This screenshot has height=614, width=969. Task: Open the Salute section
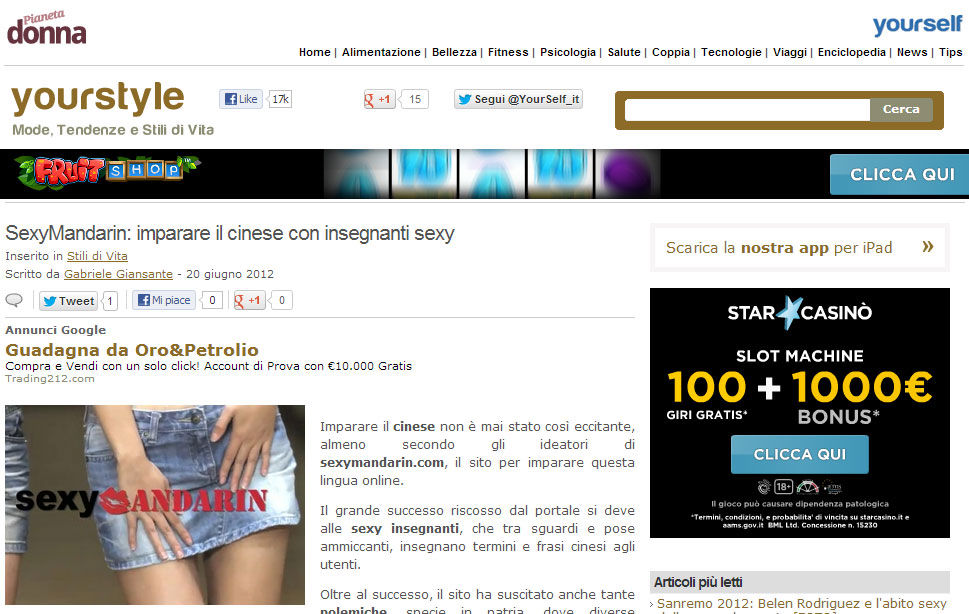[x=624, y=53]
